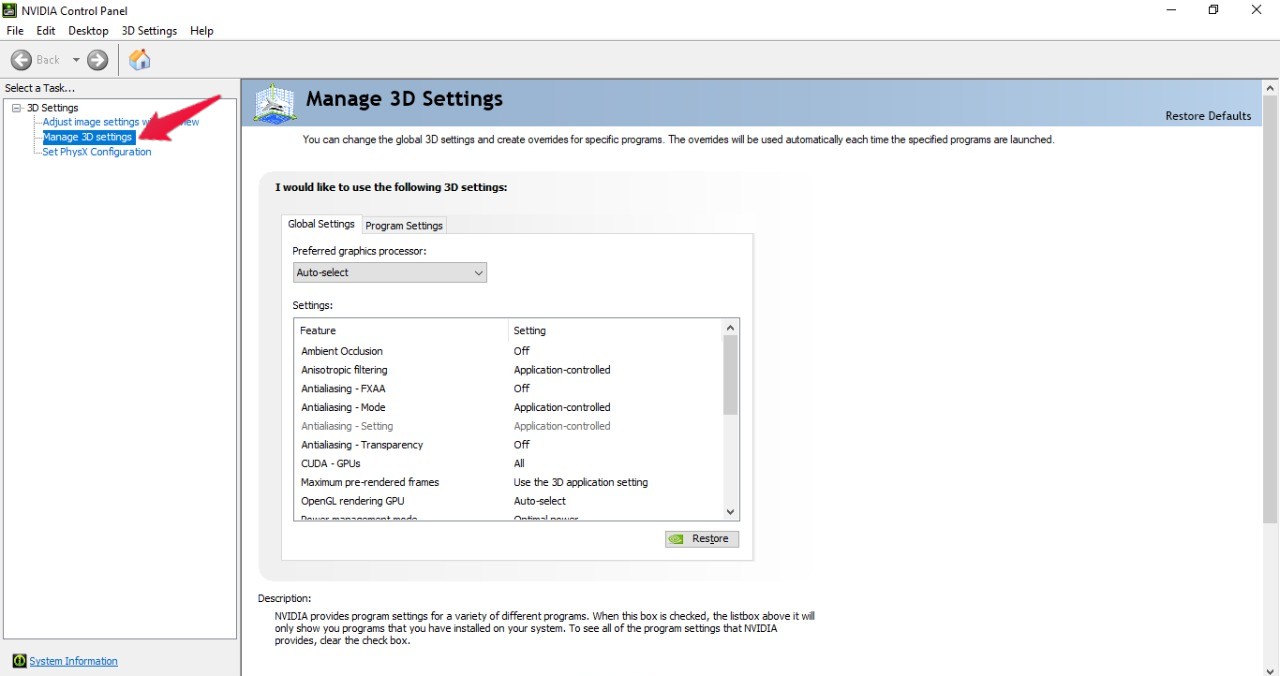Click the Ambient Occlusion Off value
Image resolution: width=1280 pixels, height=676 pixels.
521,351
